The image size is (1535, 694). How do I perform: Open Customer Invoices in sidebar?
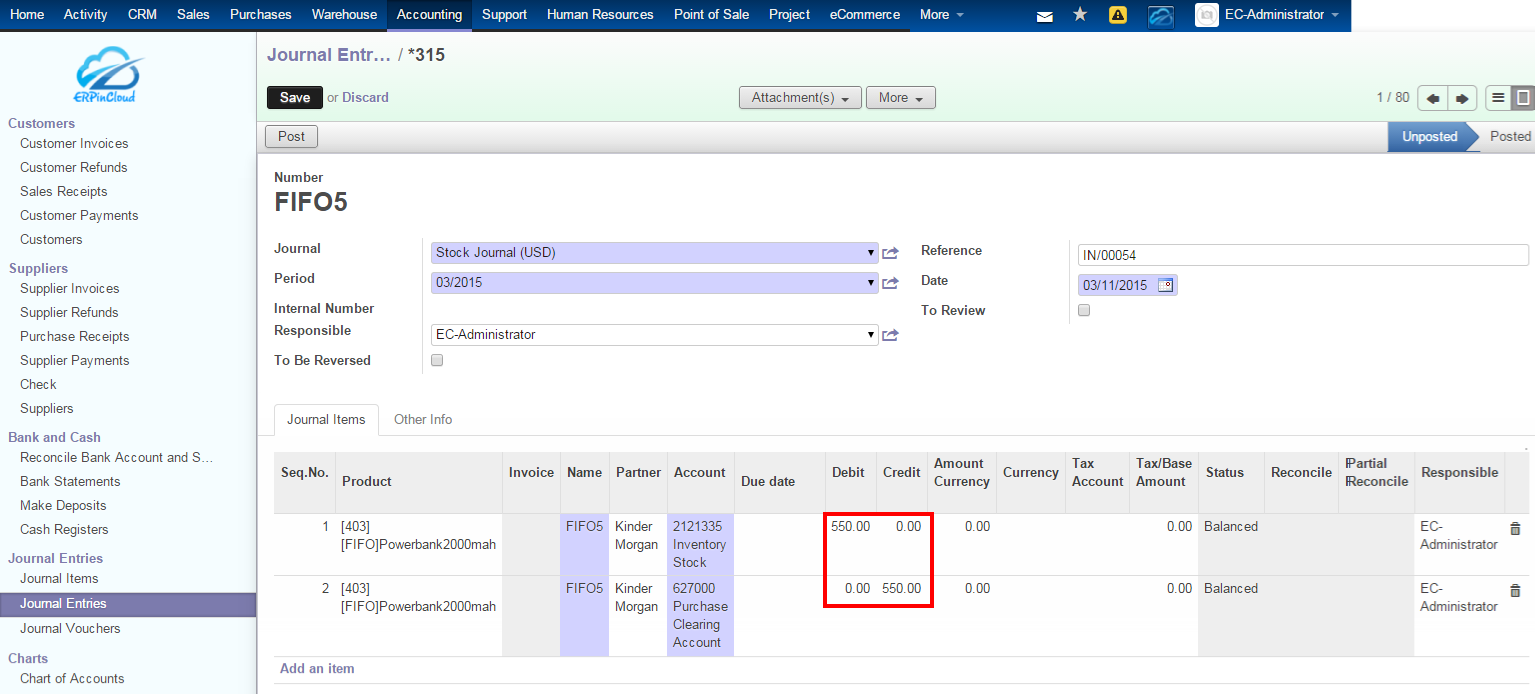pos(74,144)
